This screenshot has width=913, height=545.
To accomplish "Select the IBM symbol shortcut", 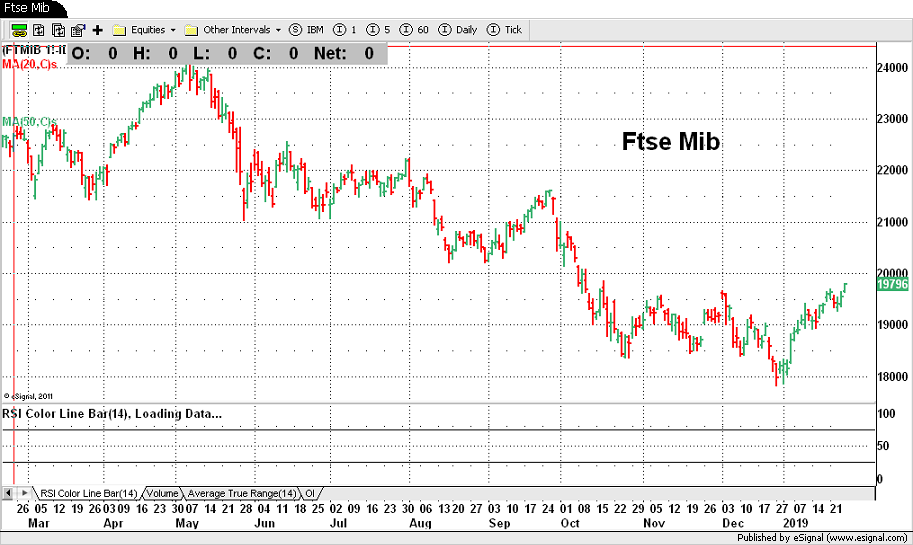I will pyautogui.click(x=306, y=30).
